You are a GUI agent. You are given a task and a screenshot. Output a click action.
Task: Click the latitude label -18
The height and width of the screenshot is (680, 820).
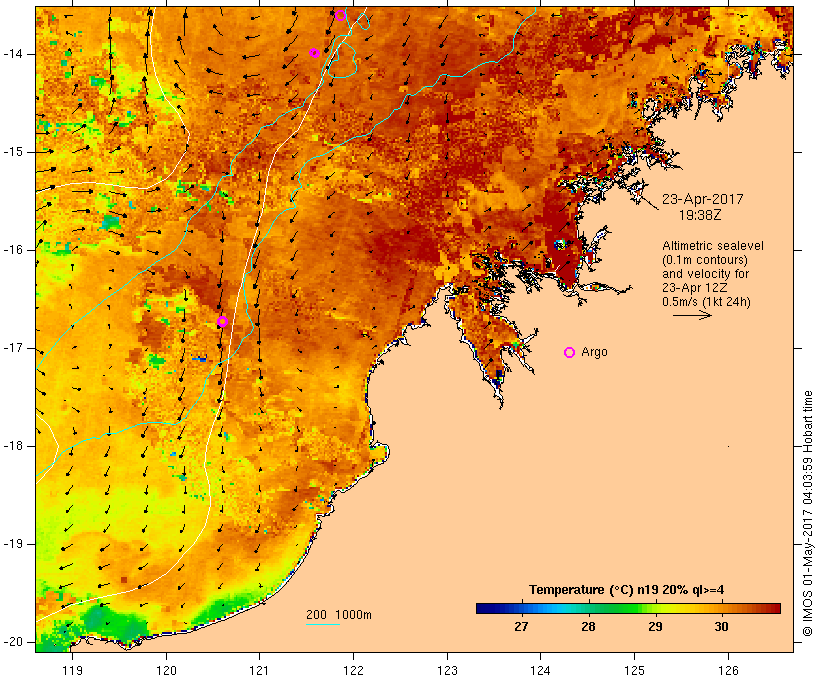tap(13, 446)
